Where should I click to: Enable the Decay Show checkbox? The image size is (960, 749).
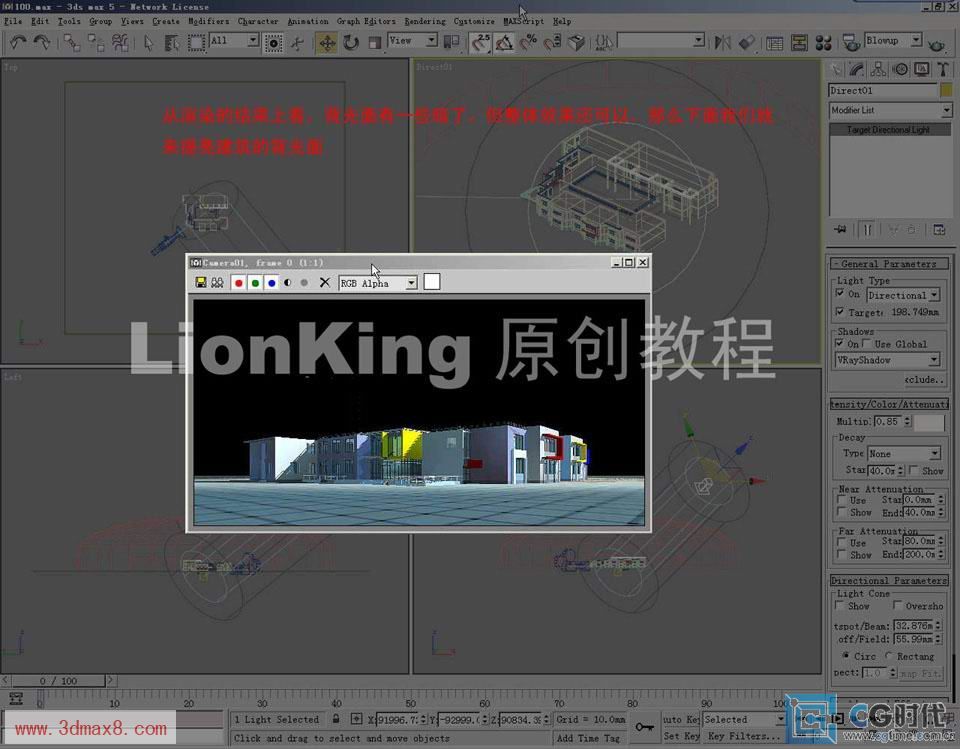(914, 470)
